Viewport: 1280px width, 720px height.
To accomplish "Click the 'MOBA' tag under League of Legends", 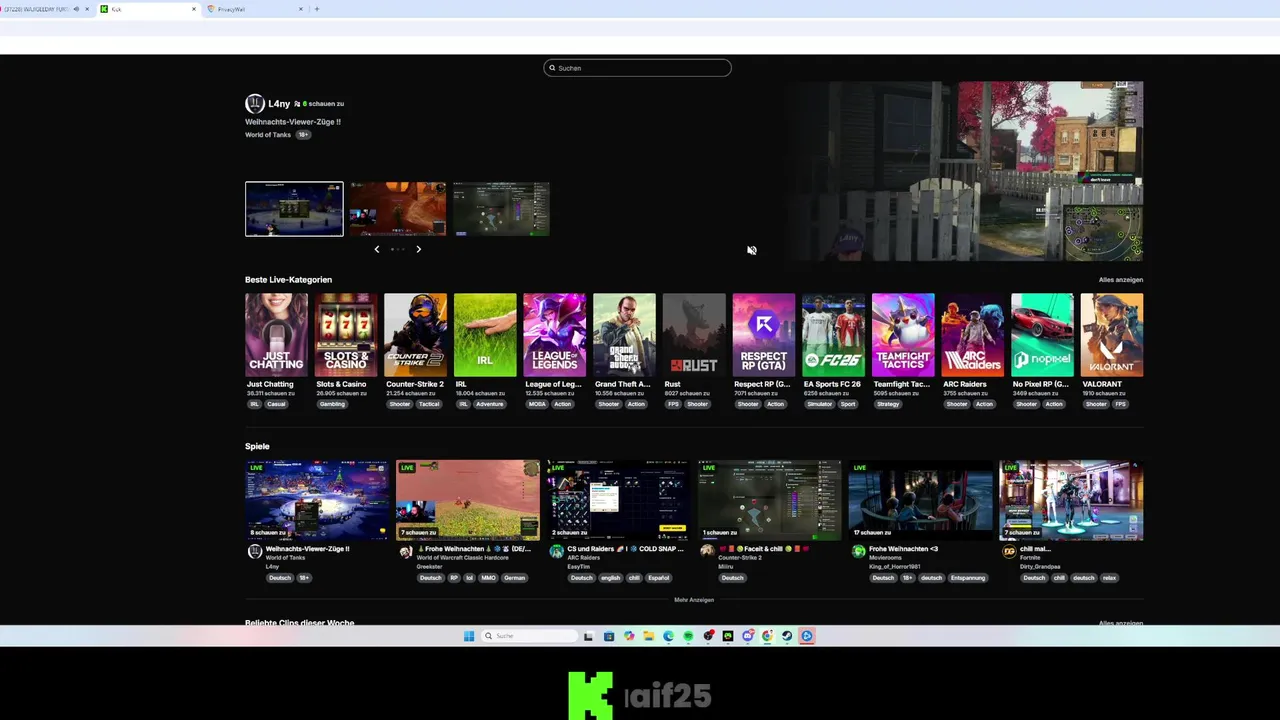I will (x=537, y=404).
